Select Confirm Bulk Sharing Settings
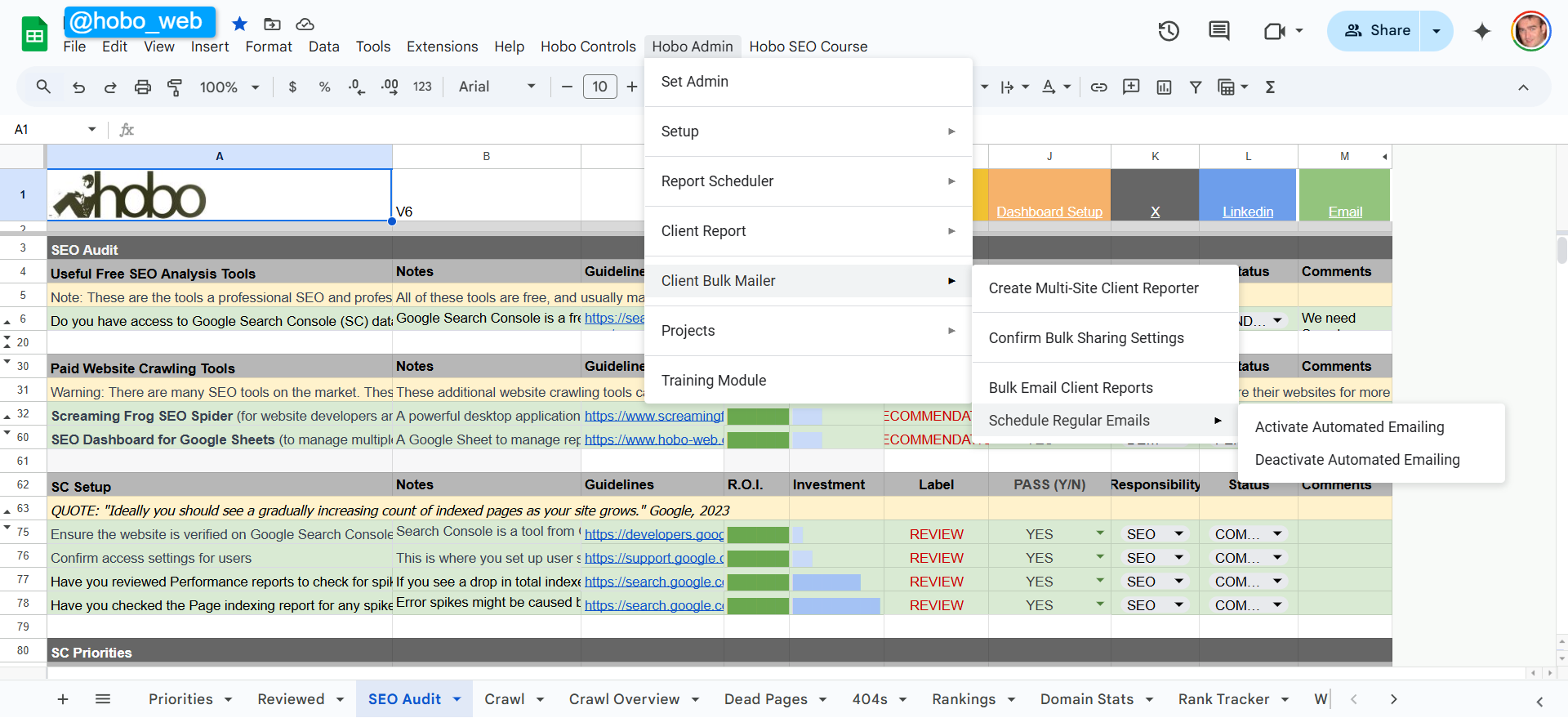This screenshot has width=1568, height=718. click(1105, 338)
